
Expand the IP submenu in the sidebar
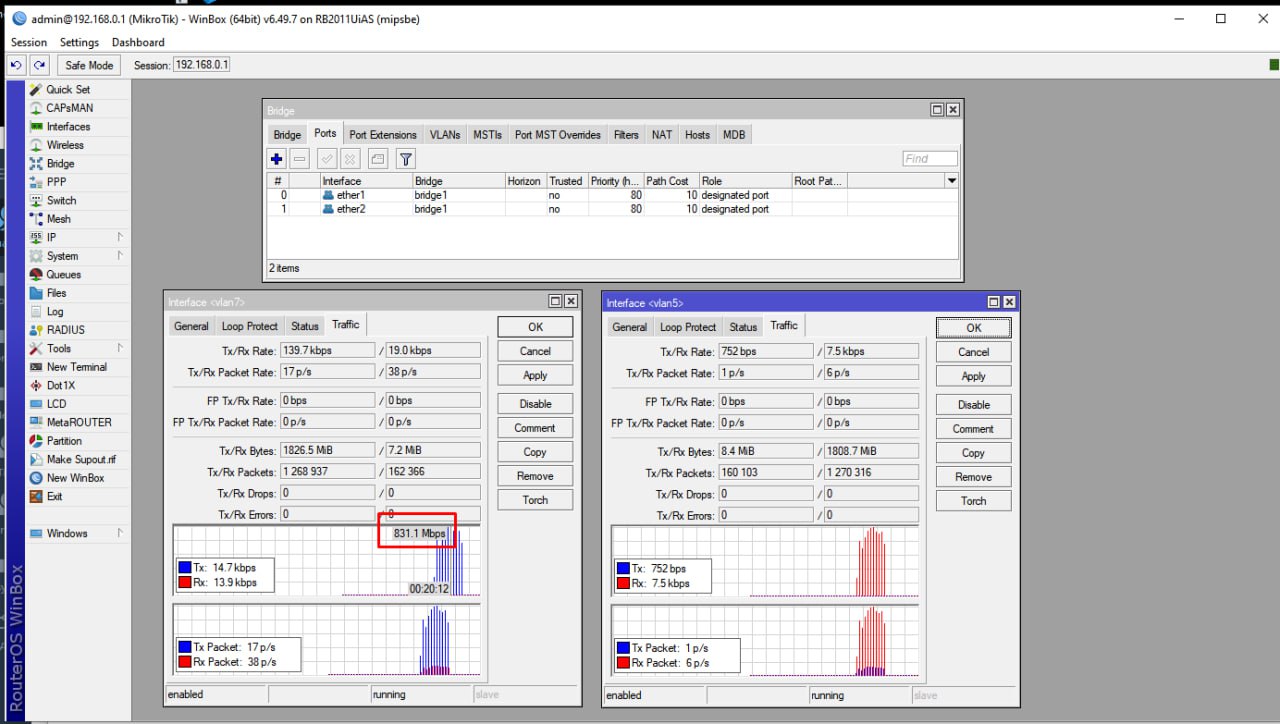coord(119,238)
